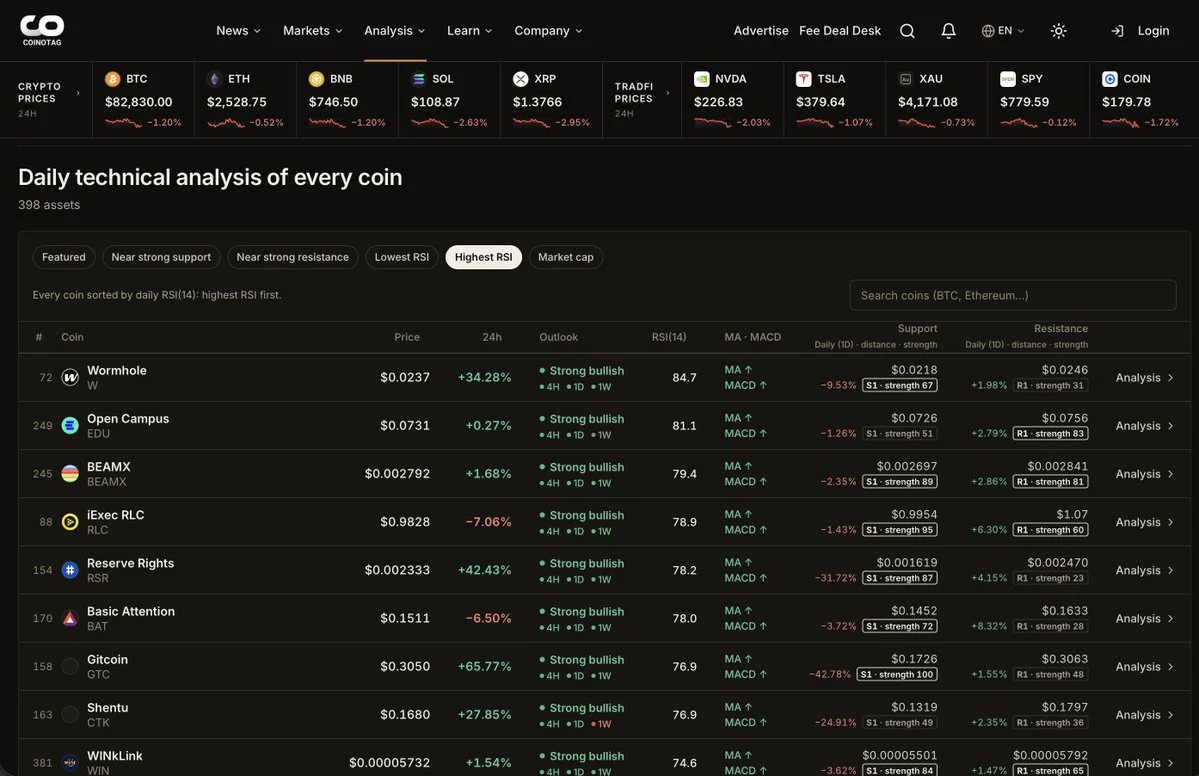1199x776 pixels.
Task: Click the Login button
Action: pos(1139,31)
